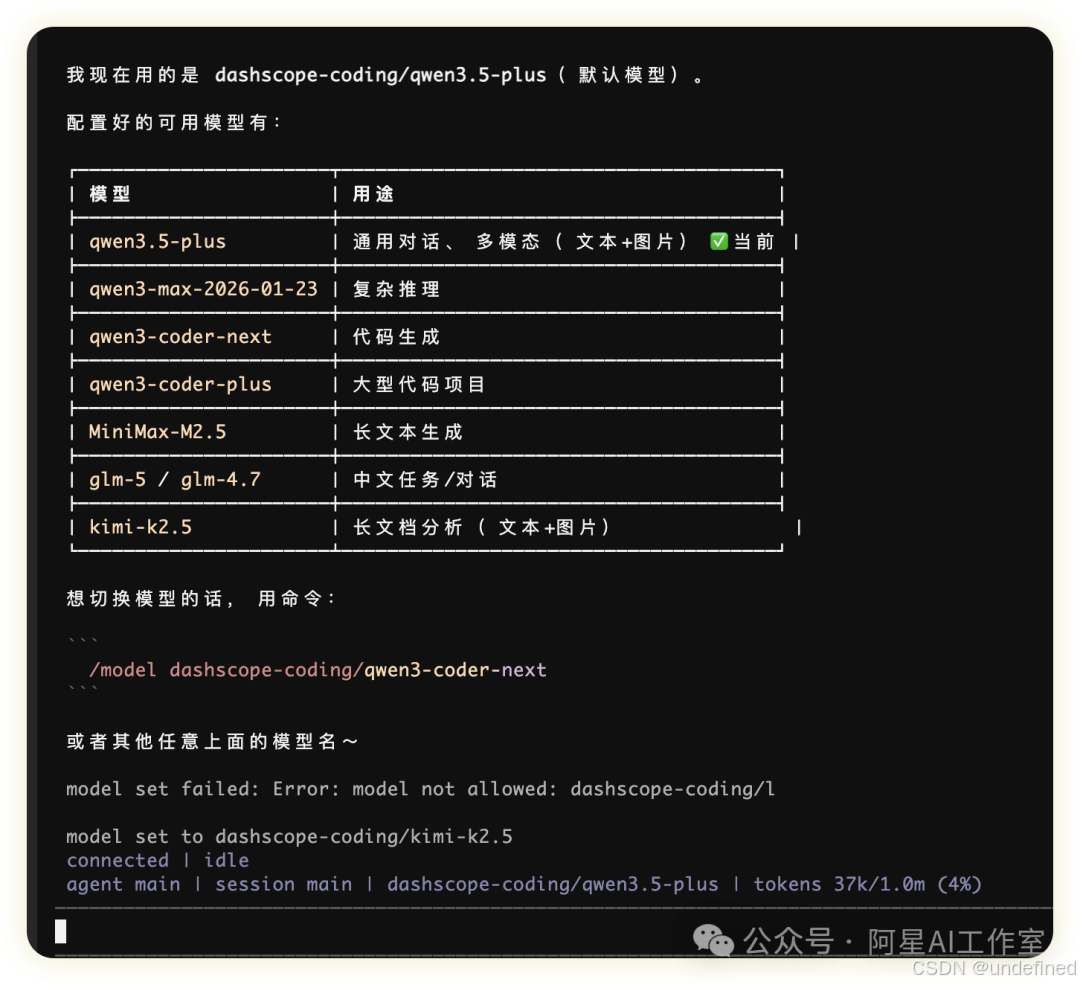Click 长文本生成 usage cell
Screen dimensions: 1080x985
point(407,432)
